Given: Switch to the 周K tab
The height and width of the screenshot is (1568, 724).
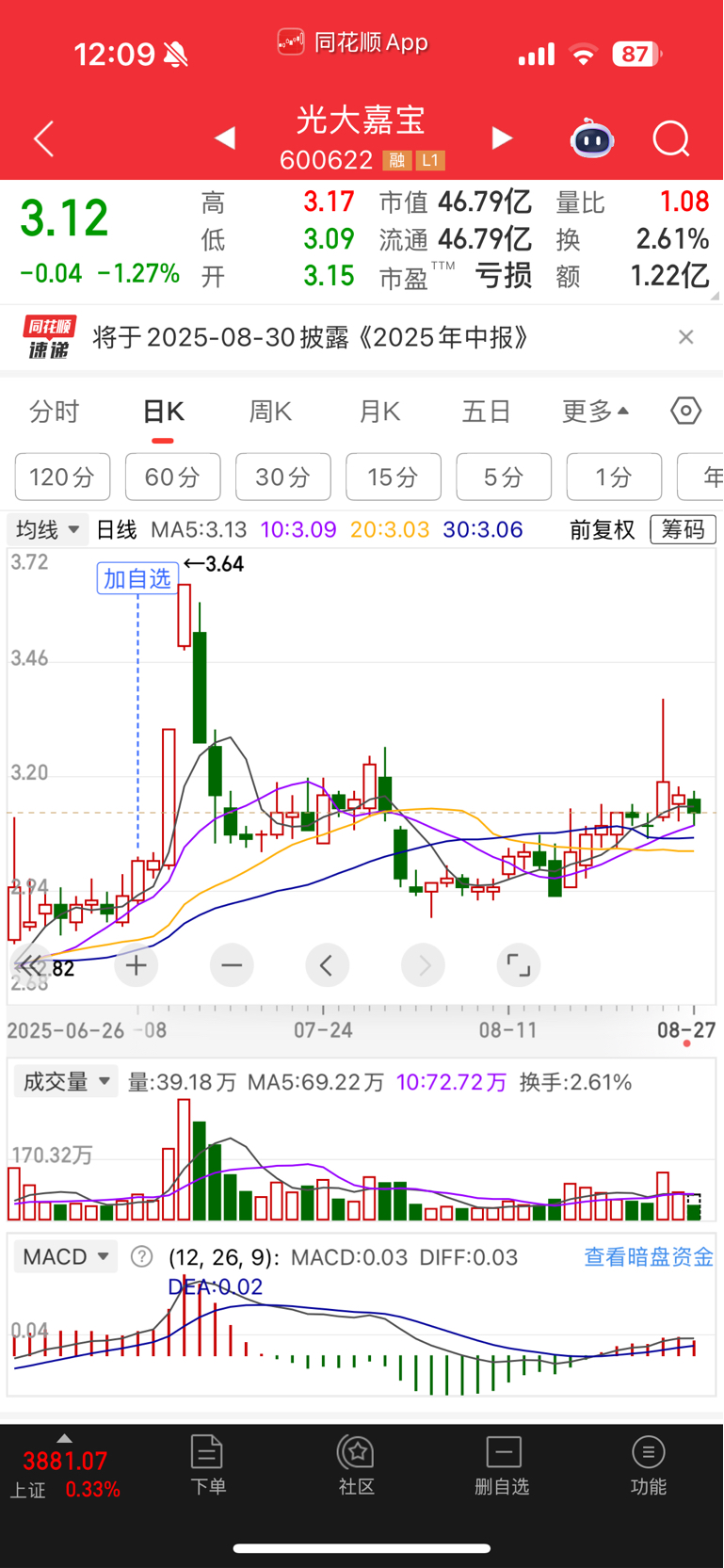Looking at the screenshot, I should pos(270,412).
